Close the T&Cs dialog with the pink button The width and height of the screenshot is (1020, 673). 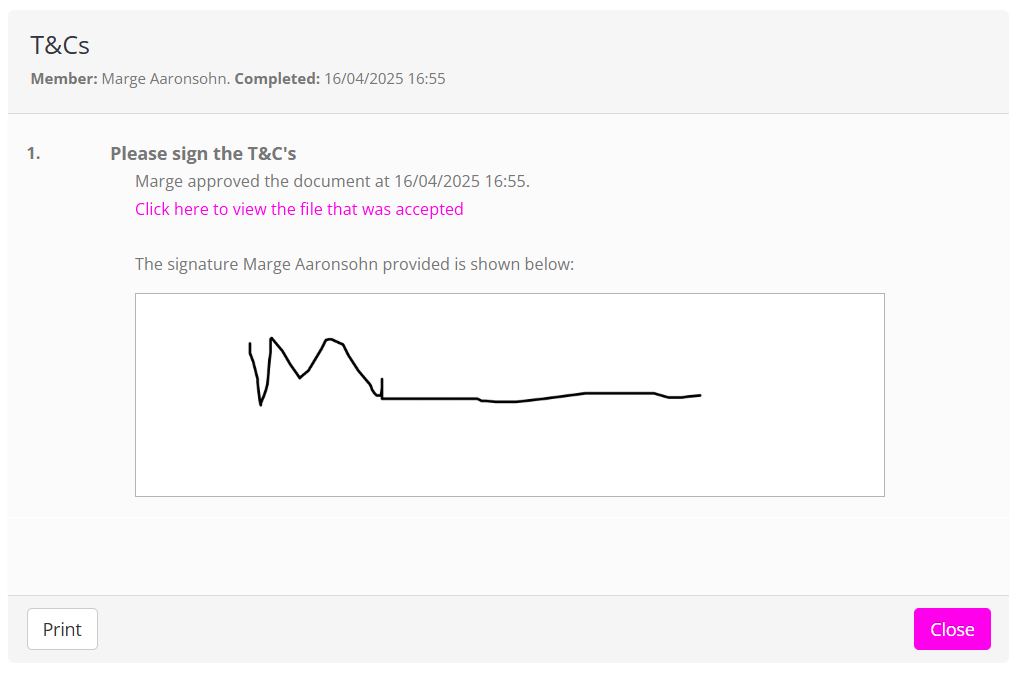[951, 629]
